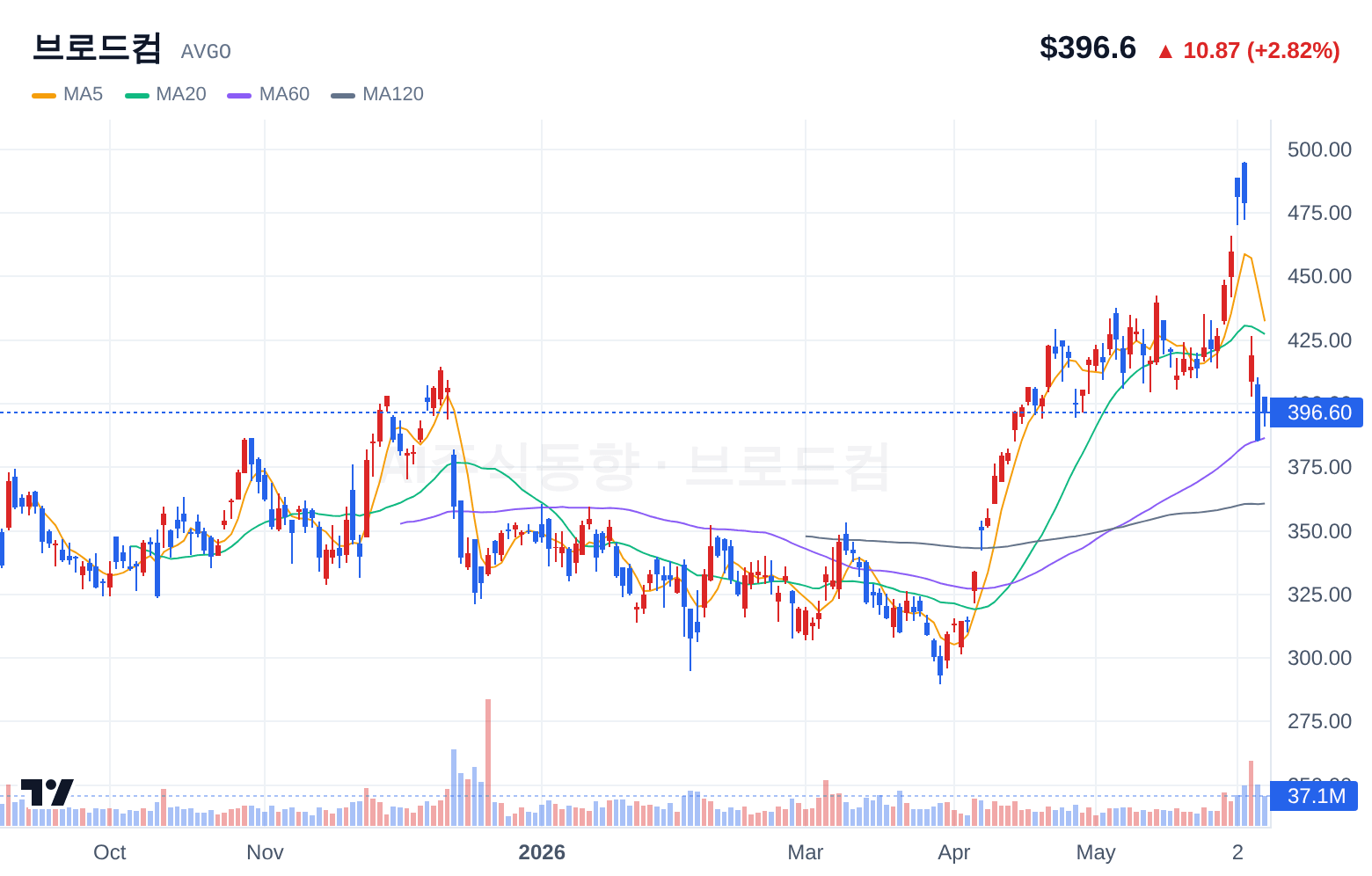Click the AVGO ticker symbol
Viewport: 1372px width, 876px height.
pos(206,52)
